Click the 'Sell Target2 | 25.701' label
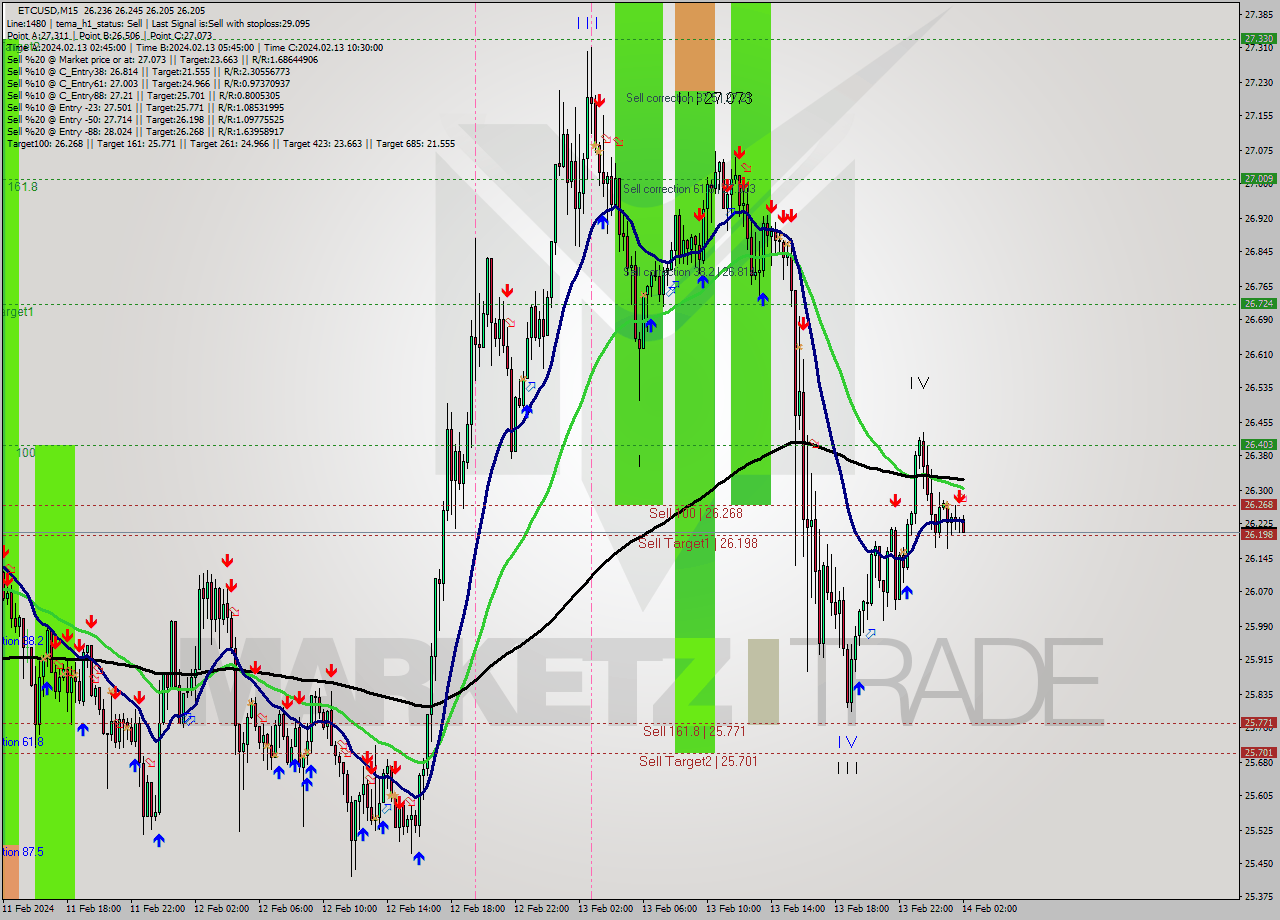Screen dimensions: 1280x920 click(698, 761)
